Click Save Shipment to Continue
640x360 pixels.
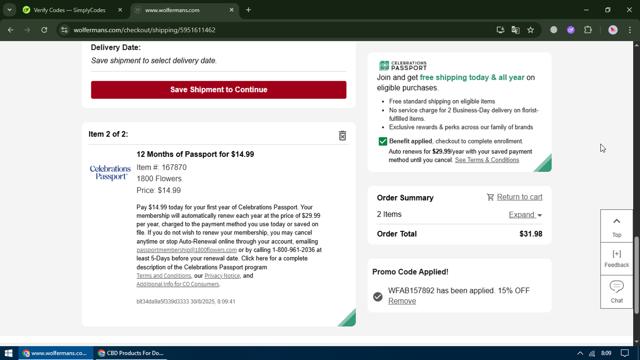coord(218,90)
